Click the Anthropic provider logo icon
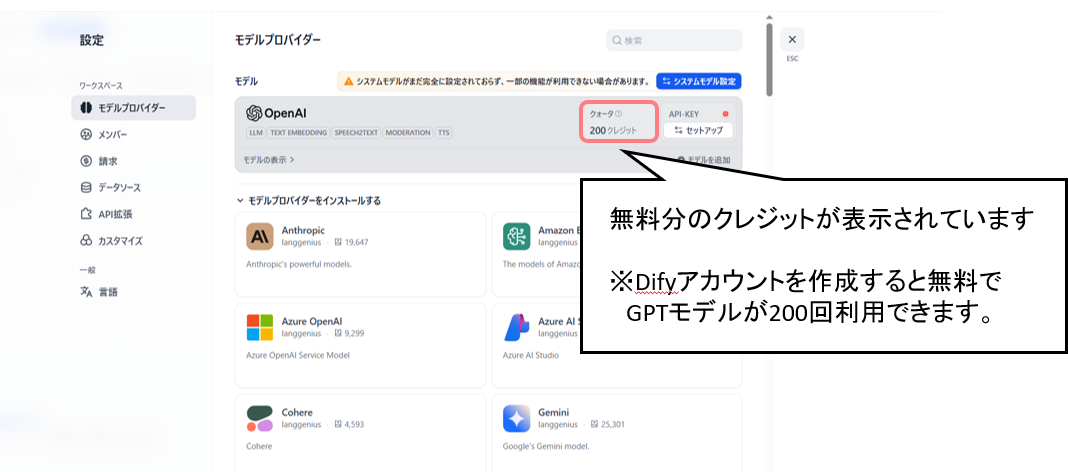This screenshot has height=472, width=1068. point(260,236)
